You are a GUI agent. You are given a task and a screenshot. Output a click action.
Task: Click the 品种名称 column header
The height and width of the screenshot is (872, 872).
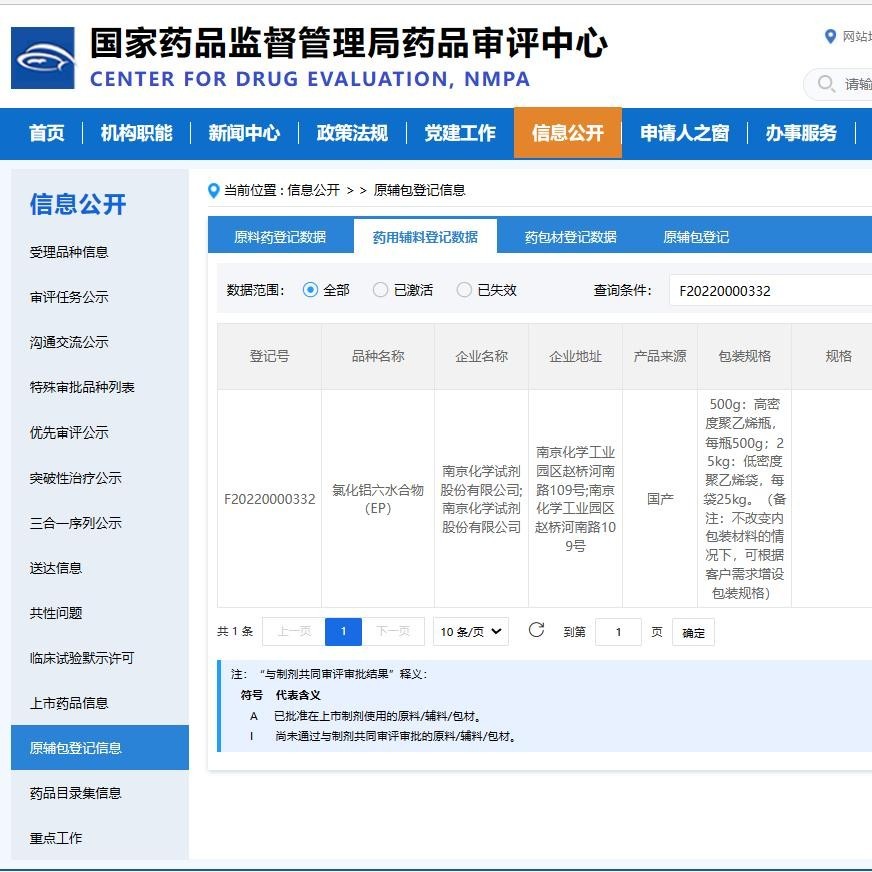pos(378,356)
